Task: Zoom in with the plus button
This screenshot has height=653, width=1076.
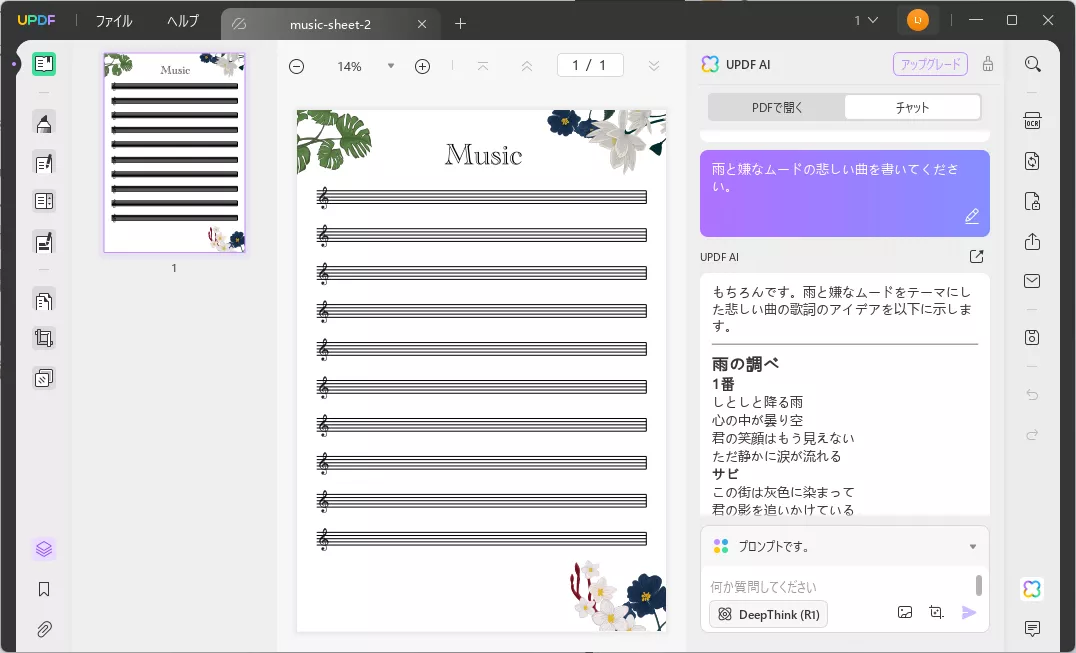Action: 423,67
